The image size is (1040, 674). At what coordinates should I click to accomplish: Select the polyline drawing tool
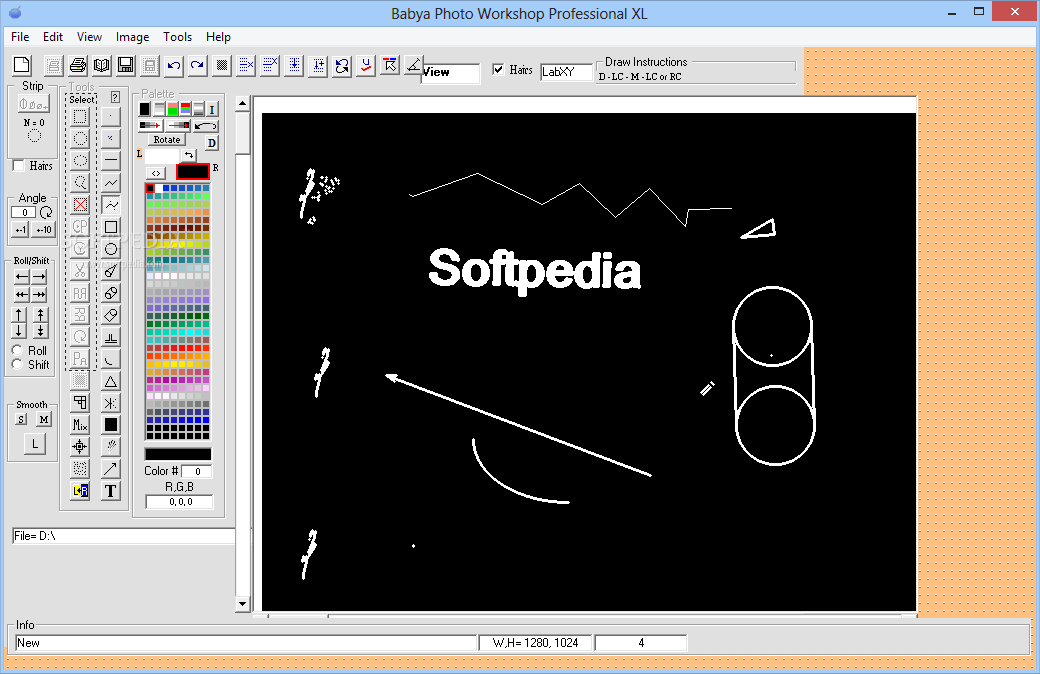(111, 182)
